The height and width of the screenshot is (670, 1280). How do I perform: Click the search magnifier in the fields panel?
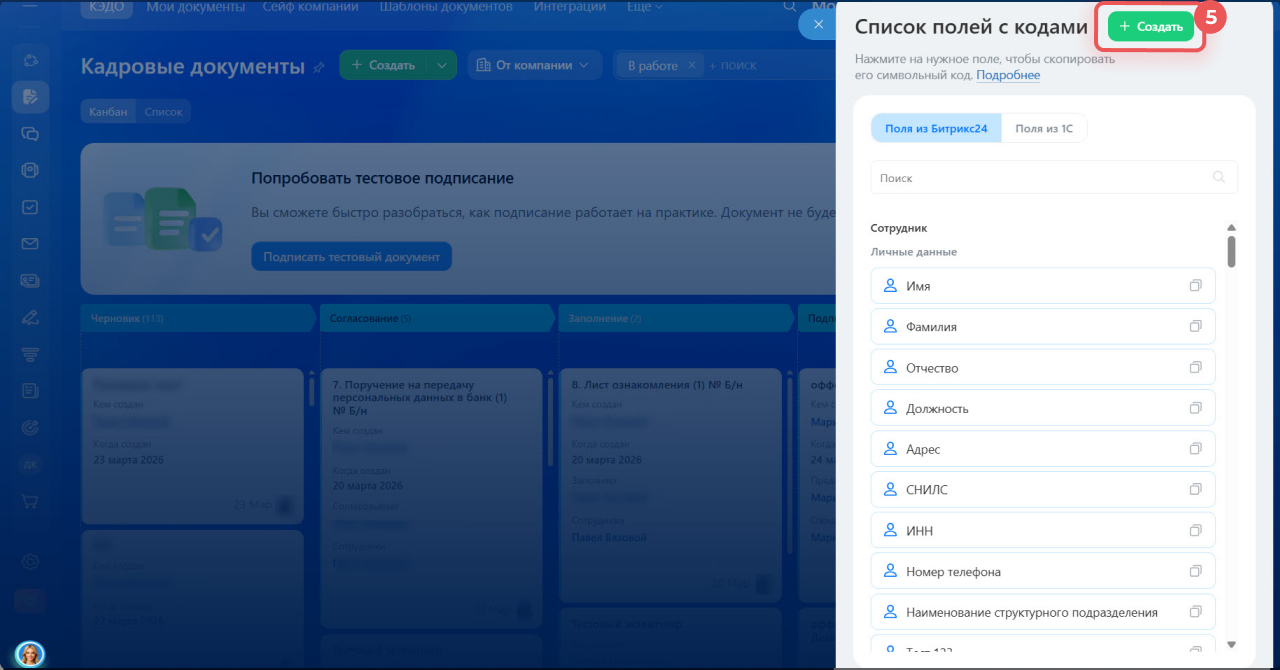pos(1218,178)
